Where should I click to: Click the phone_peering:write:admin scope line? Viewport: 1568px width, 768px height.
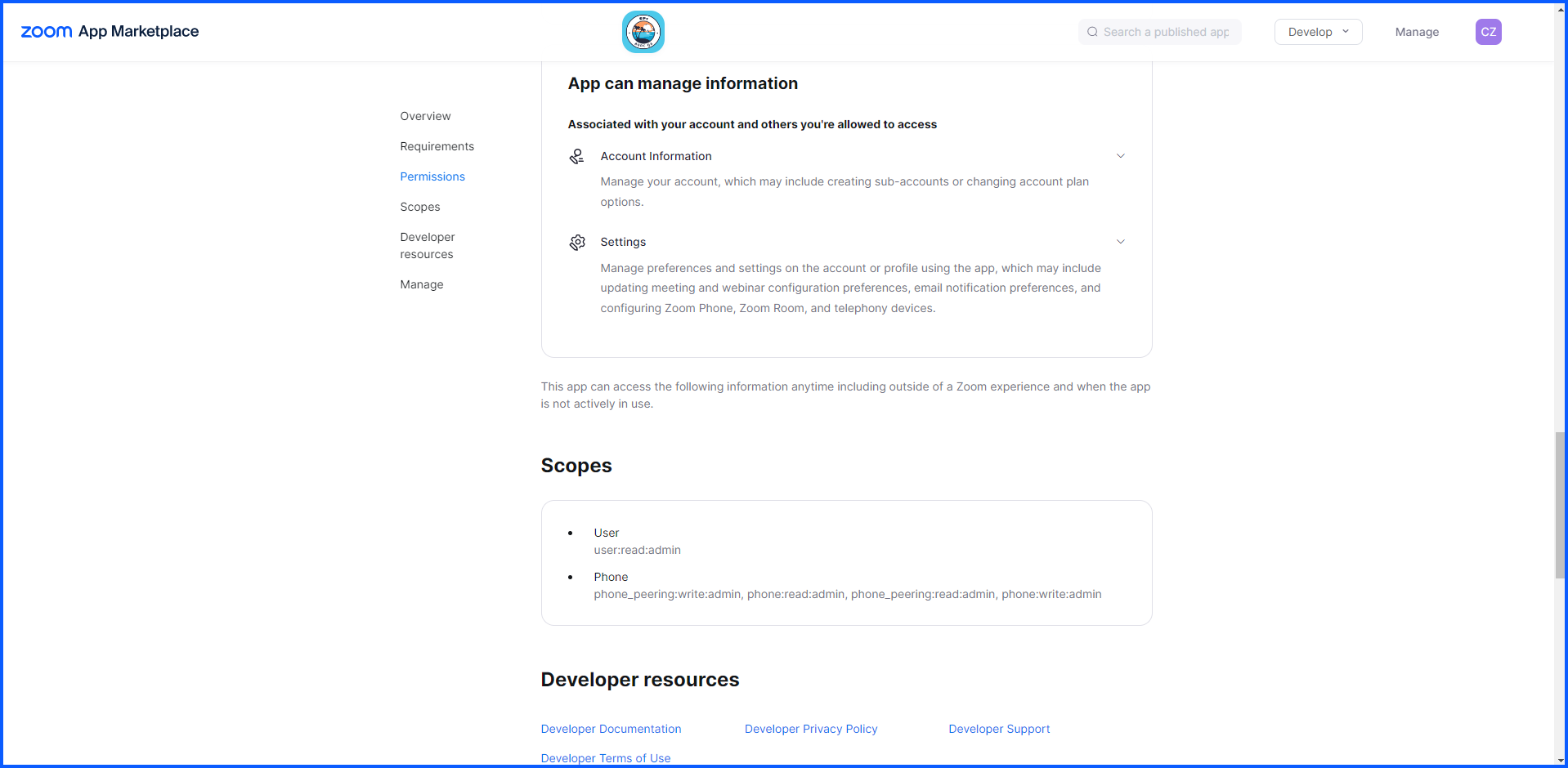tap(848, 594)
